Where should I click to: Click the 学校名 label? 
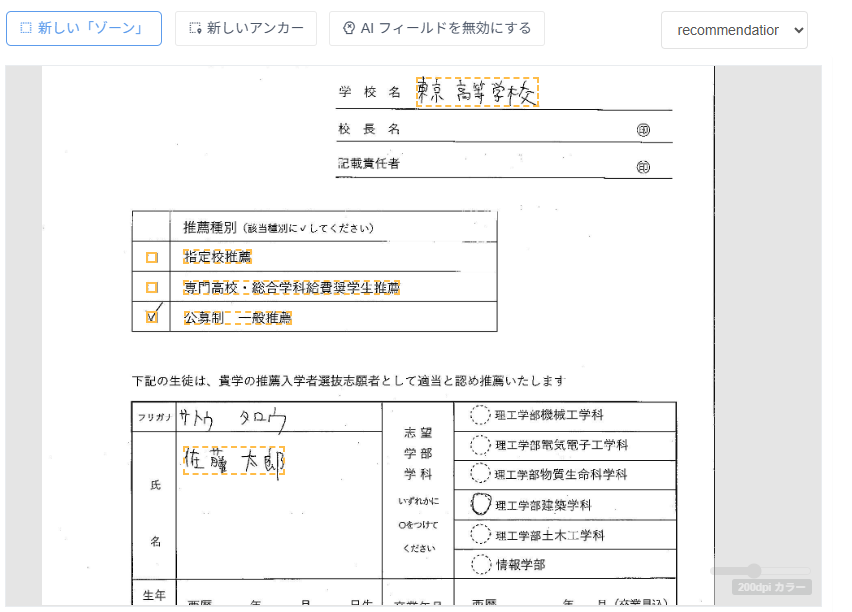point(369,92)
